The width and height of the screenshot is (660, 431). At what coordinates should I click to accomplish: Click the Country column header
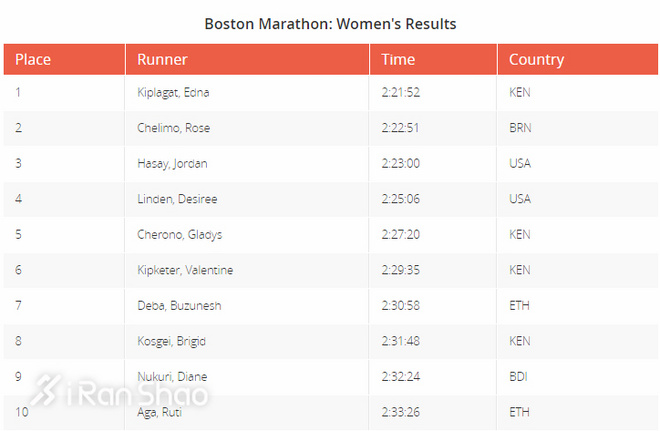(x=536, y=60)
